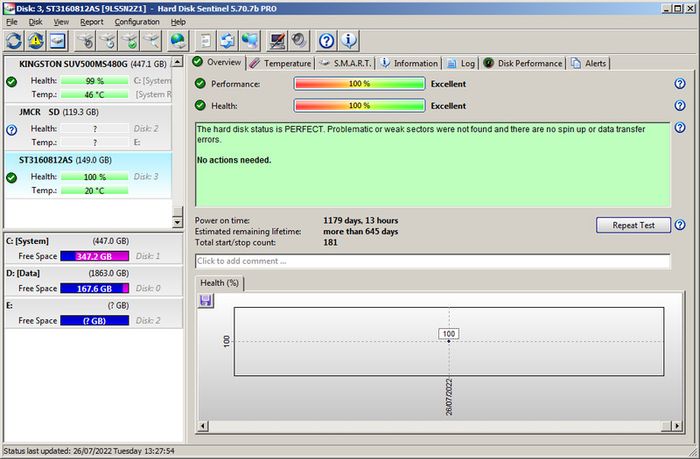Image resolution: width=700 pixels, height=459 pixels.
Task: Click green check status icon of ST3160812AS
Action: pyautogui.click(x=12, y=178)
